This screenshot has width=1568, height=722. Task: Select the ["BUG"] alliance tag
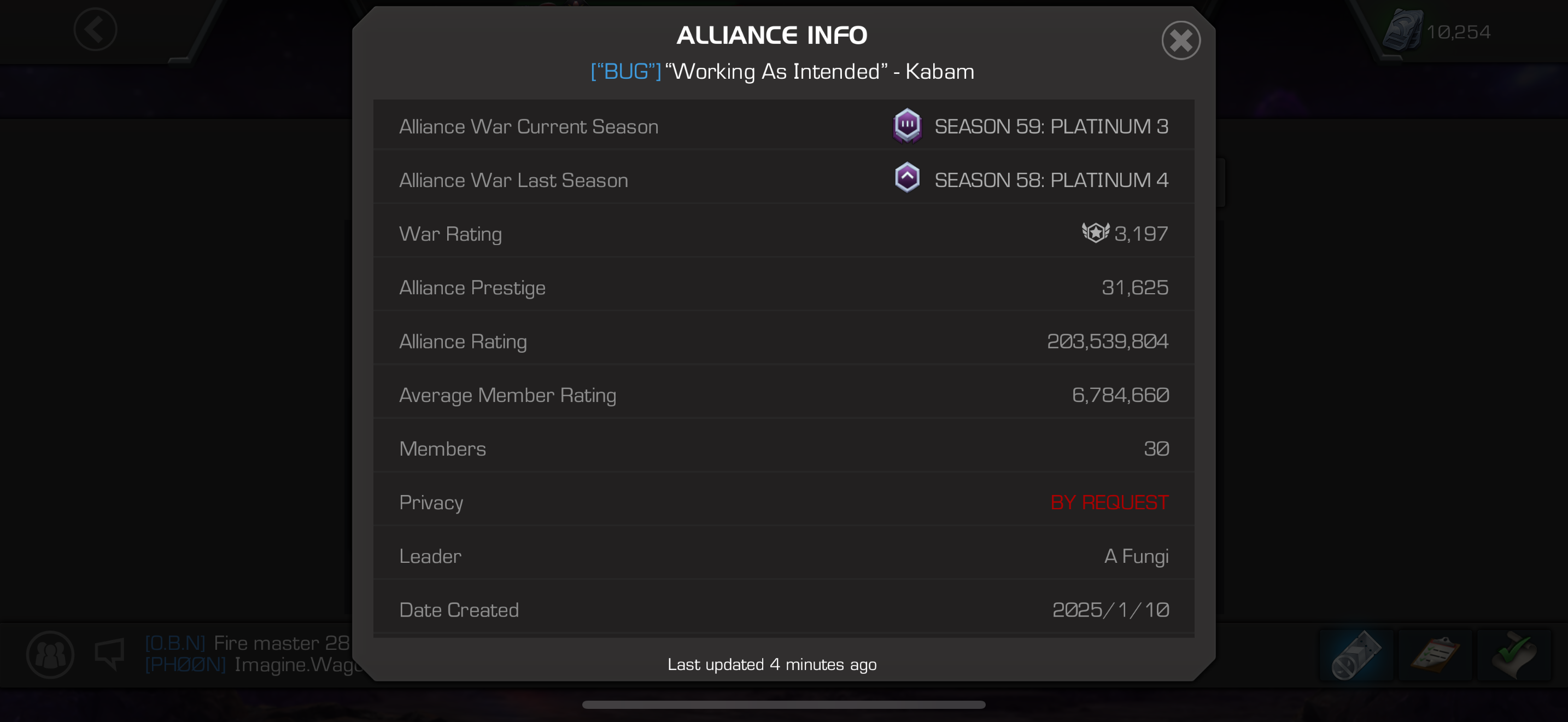point(626,72)
